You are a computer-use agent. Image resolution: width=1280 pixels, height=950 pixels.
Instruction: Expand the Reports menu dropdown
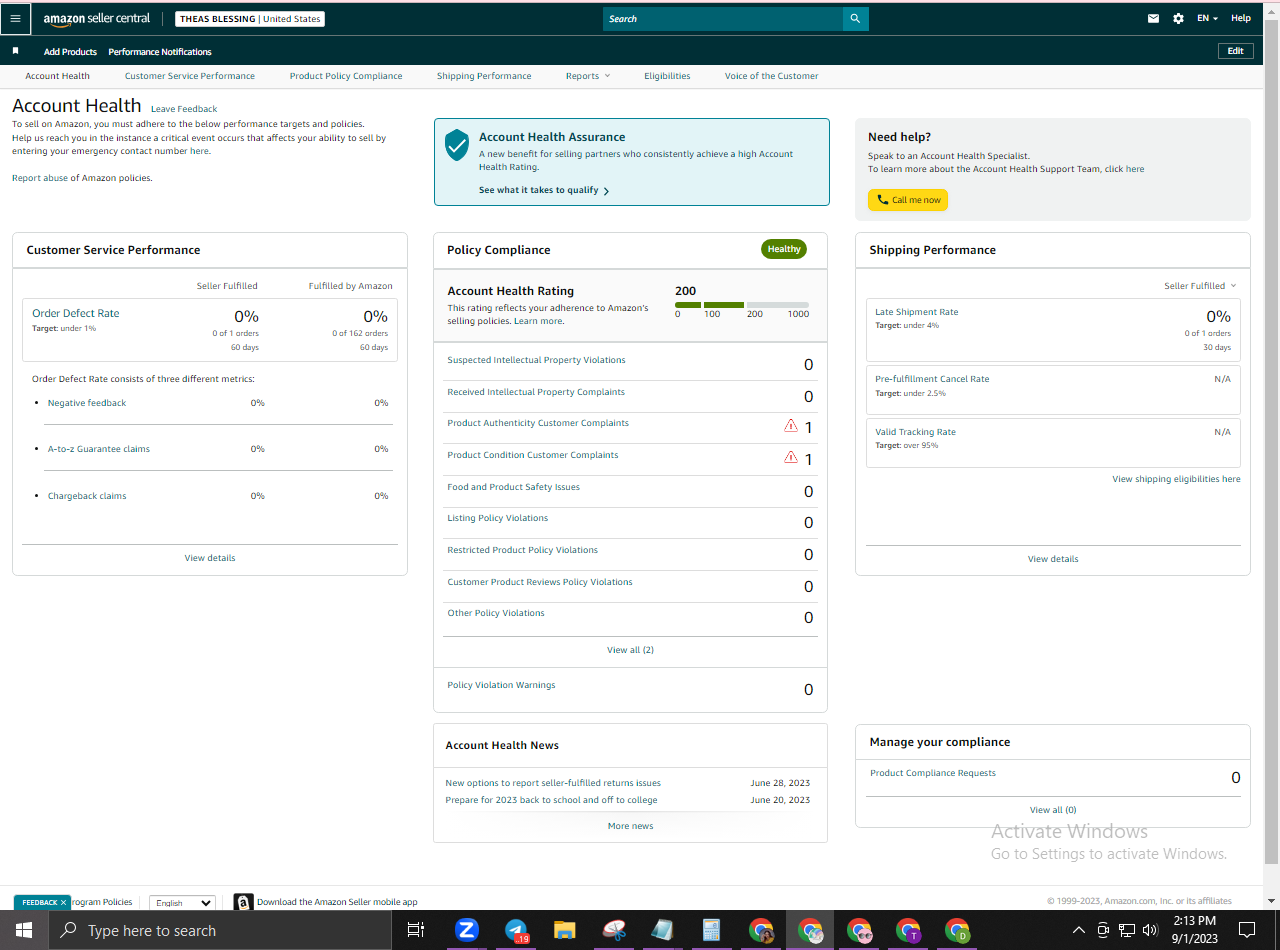[587, 76]
